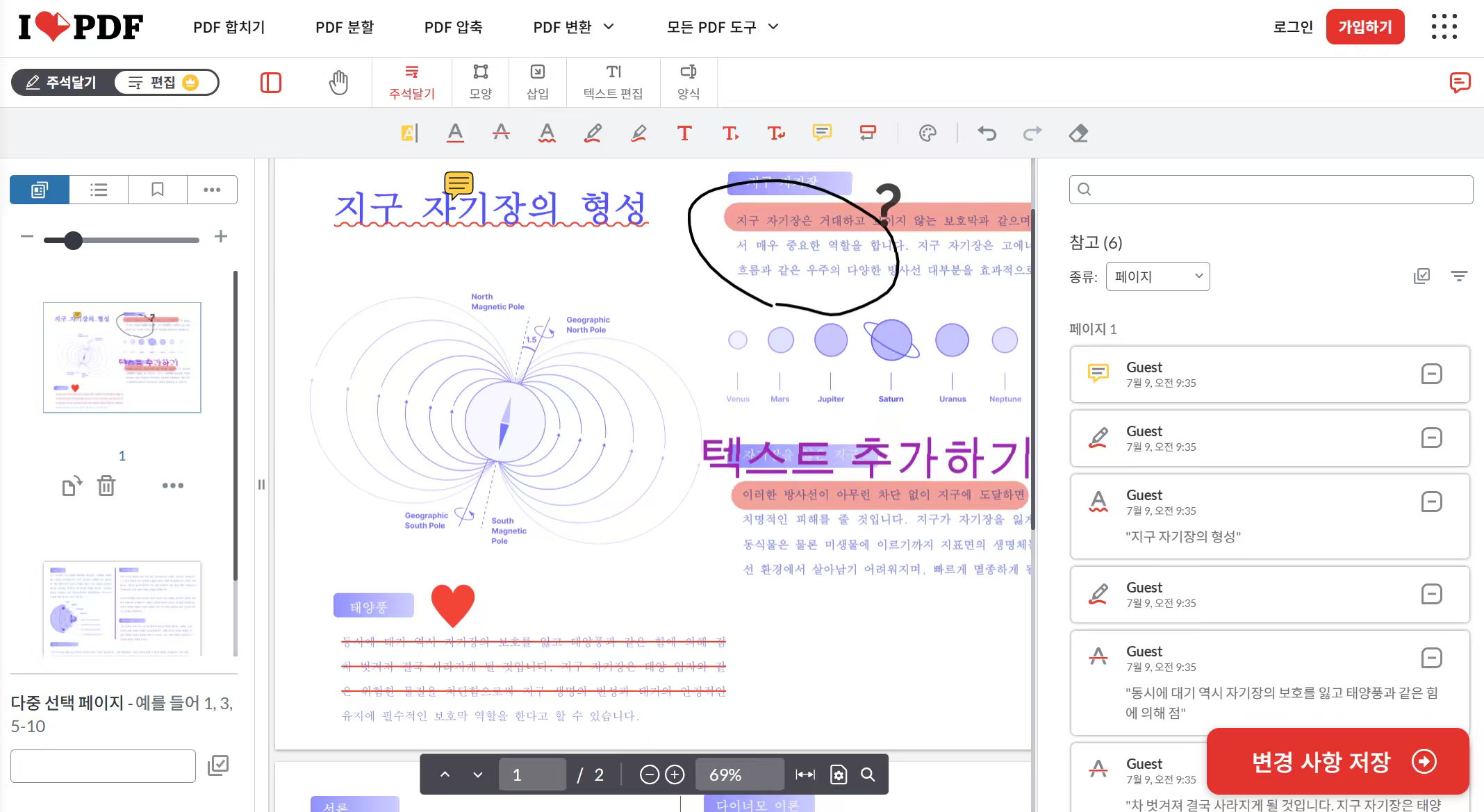Select the eraser tool
Image resolution: width=1484 pixels, height=812 pixels.
click(x=1078, y=133)
